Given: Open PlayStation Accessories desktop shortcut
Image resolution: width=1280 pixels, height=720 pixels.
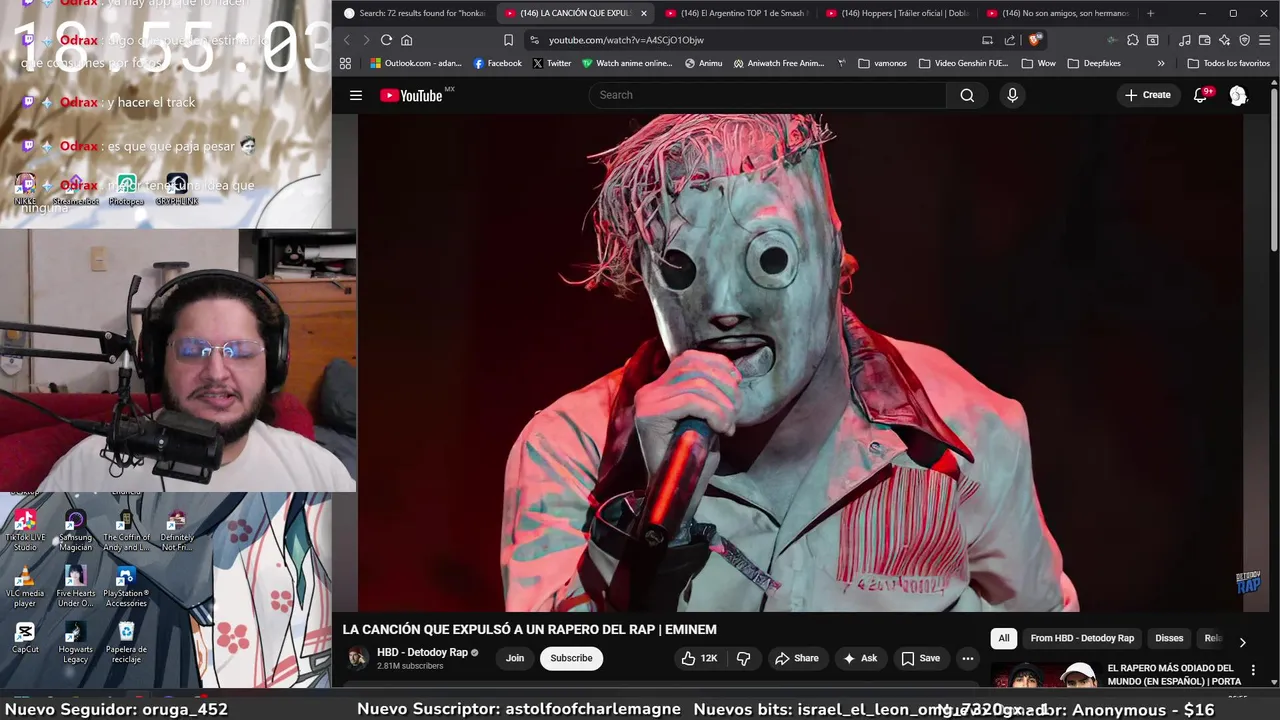Looking at the screenshot, I should [126, 586].
